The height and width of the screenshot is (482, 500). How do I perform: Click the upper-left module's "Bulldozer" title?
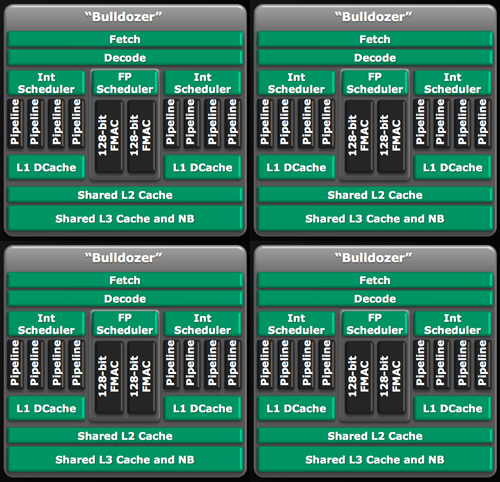click(124, 17)
